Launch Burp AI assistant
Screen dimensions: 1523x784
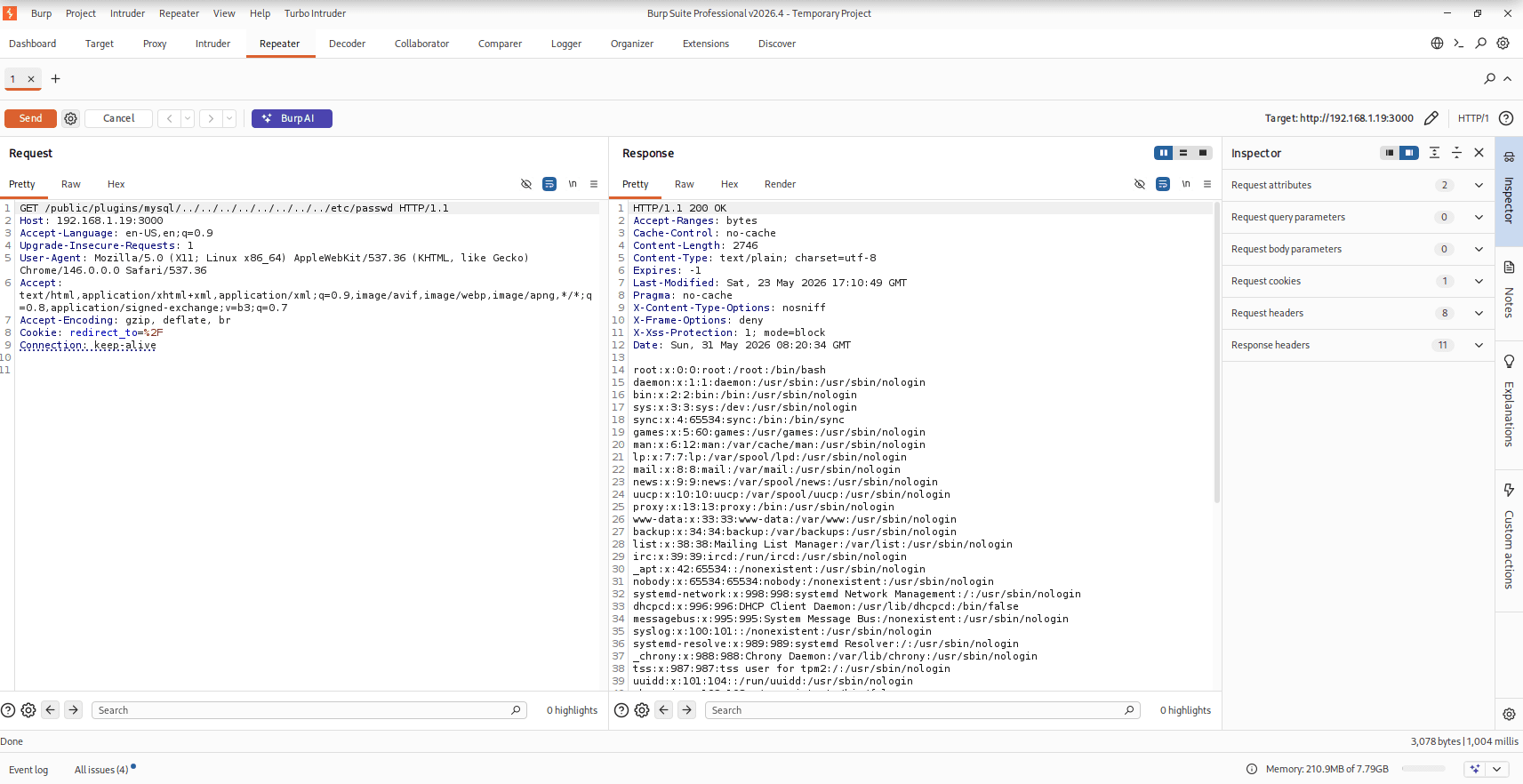pyautogui.click(x=292, y=118)
